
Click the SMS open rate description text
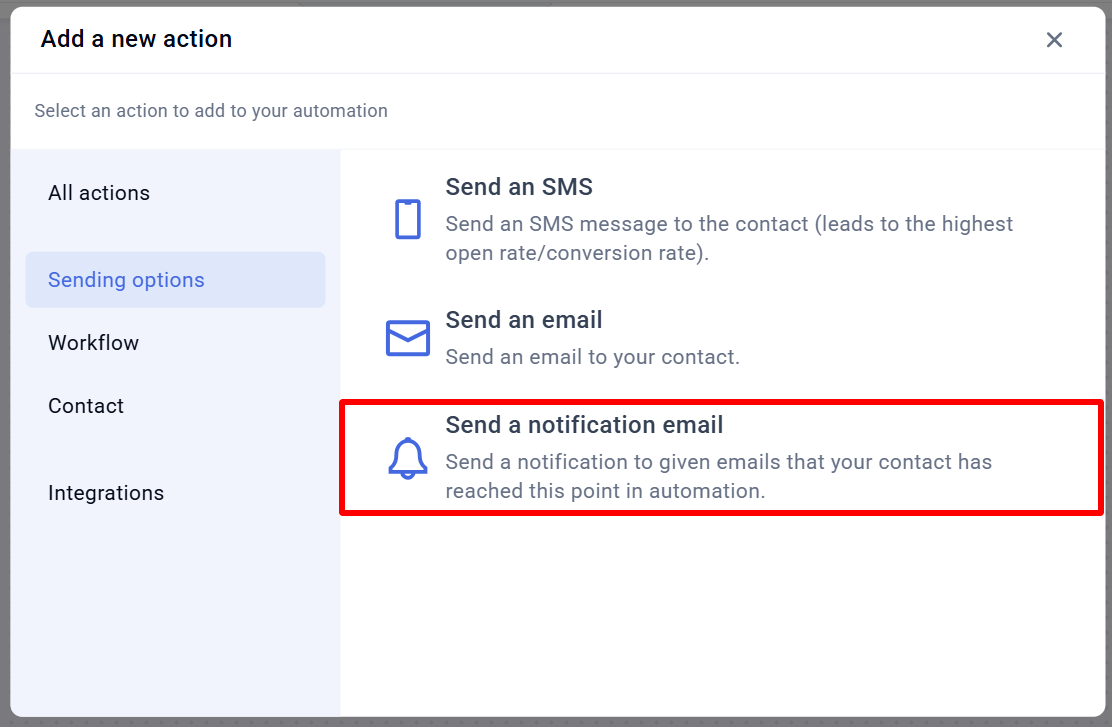tap(729, 238)
